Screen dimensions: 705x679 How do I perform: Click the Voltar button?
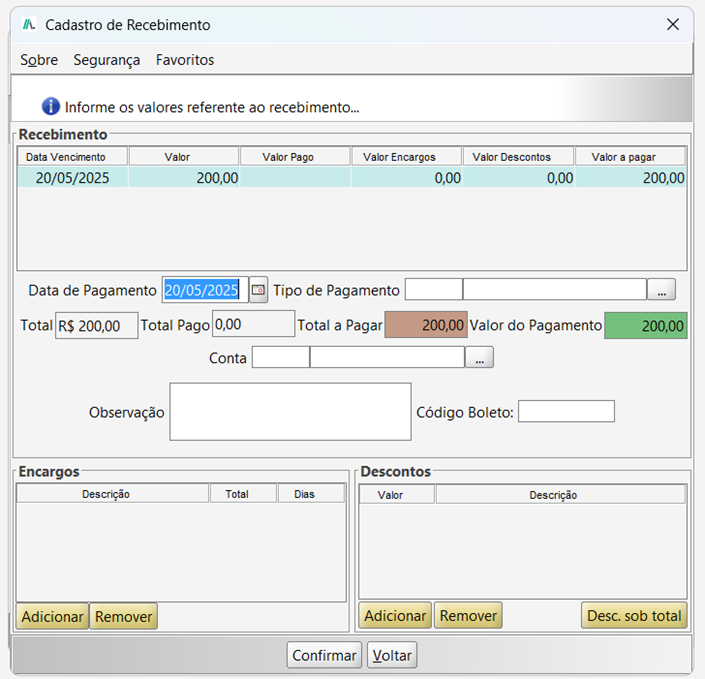point(392,655)
